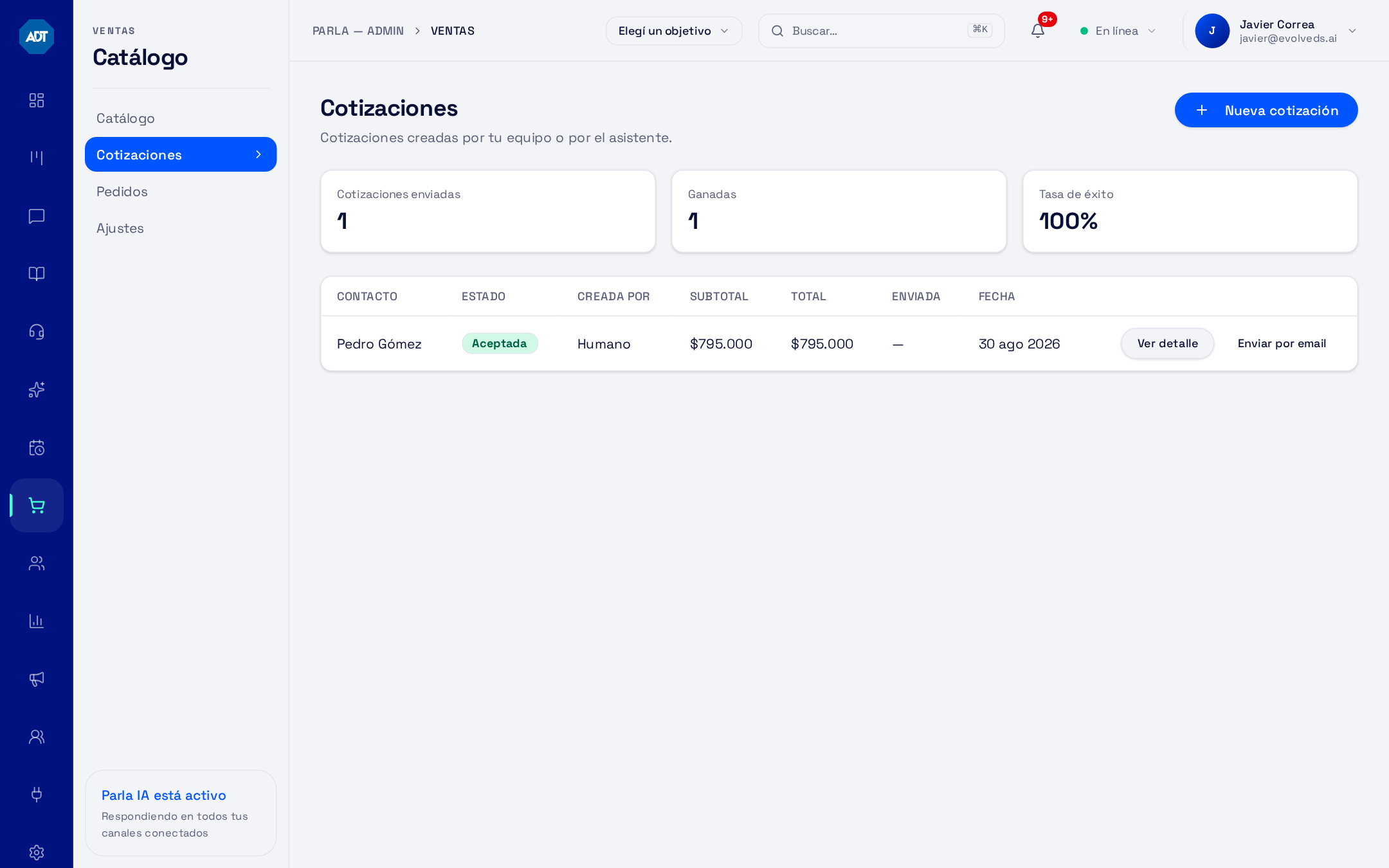Screen dimensions: 1389x868
Task: Open the kanban pipeline icon
Action: point(37,158)
